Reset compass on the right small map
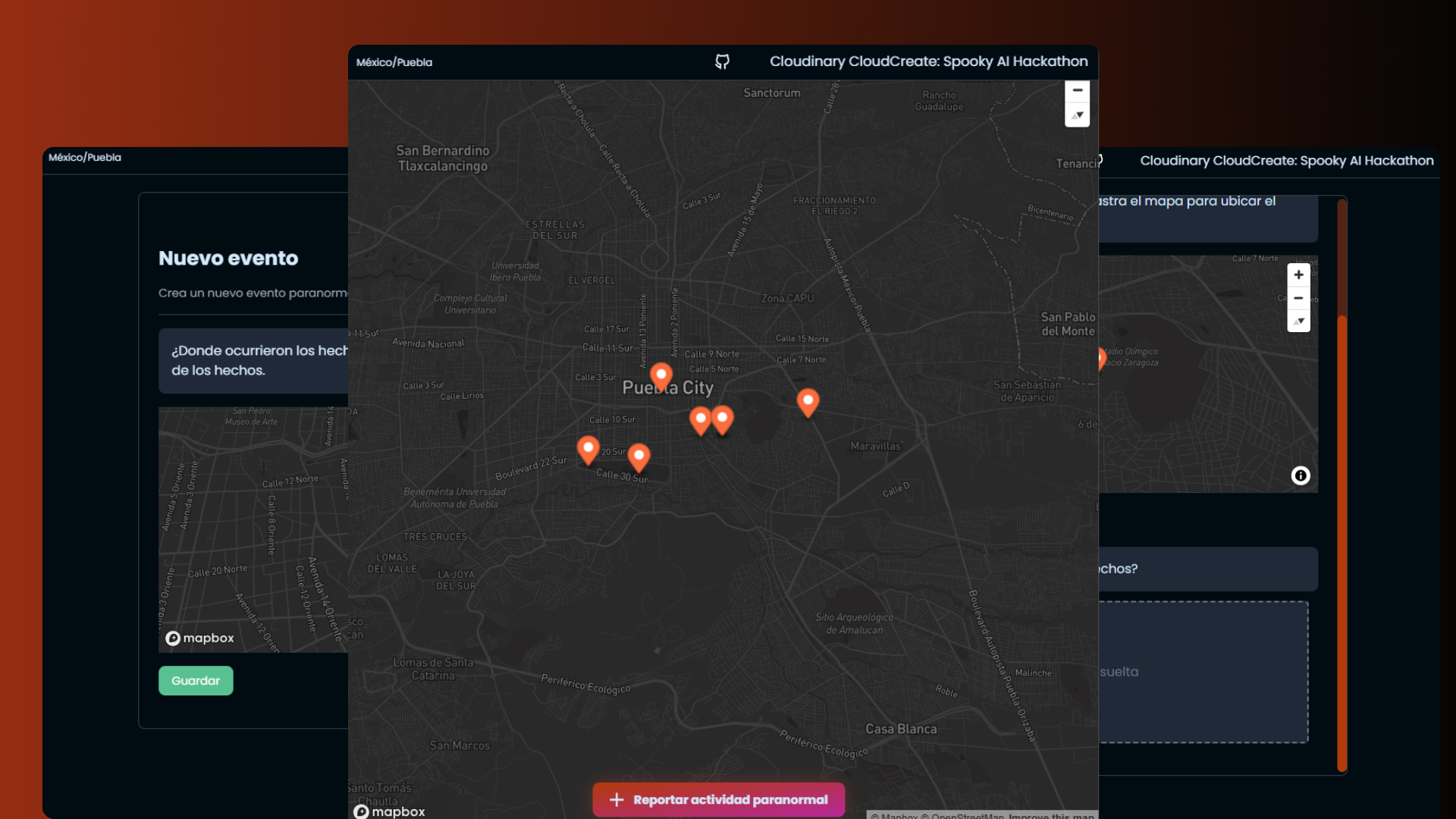1456x819 pixels. (1298, 322)
